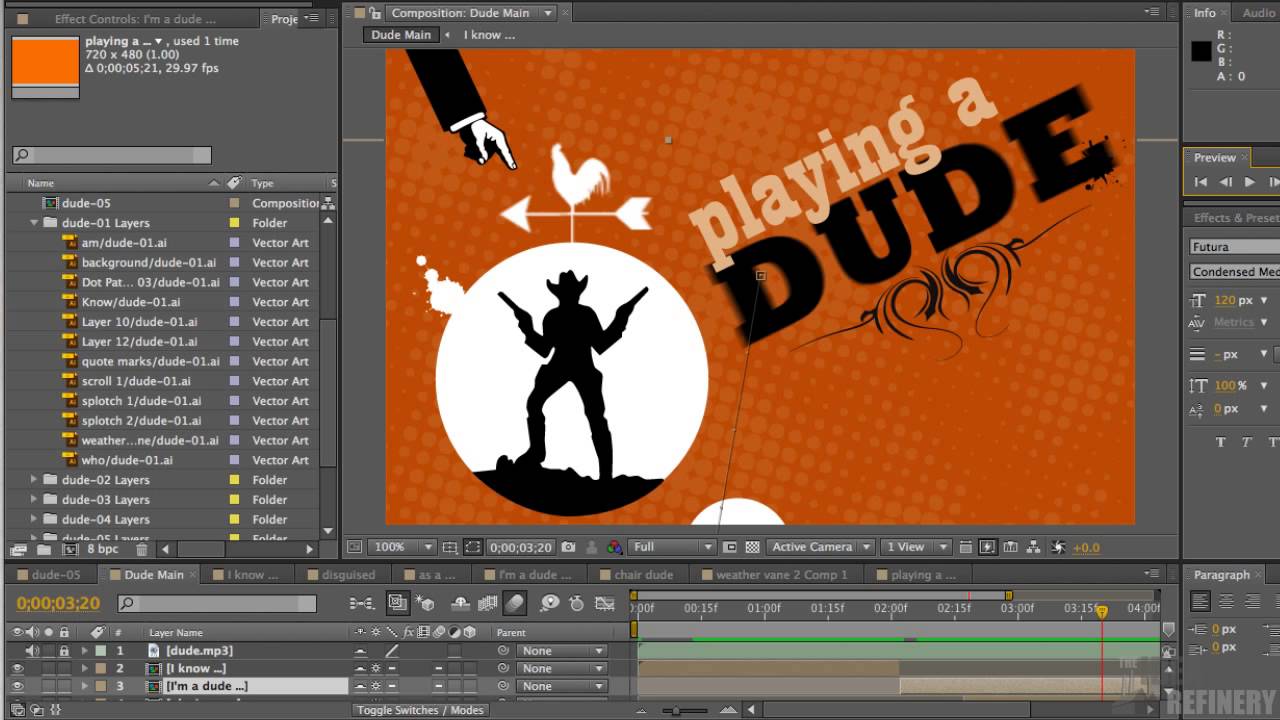Toggle shy switch on [I know ...] layer
Image resolution: width=1280 pixels, height=720 pixels.
(x=360, y=668)
